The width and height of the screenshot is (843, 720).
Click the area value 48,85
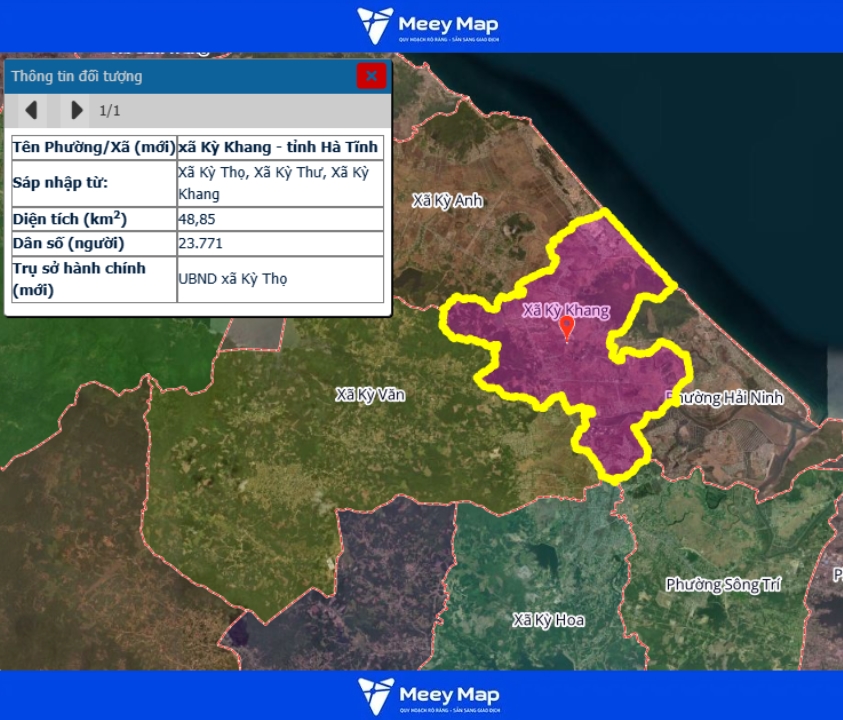(x=197, y=219)
